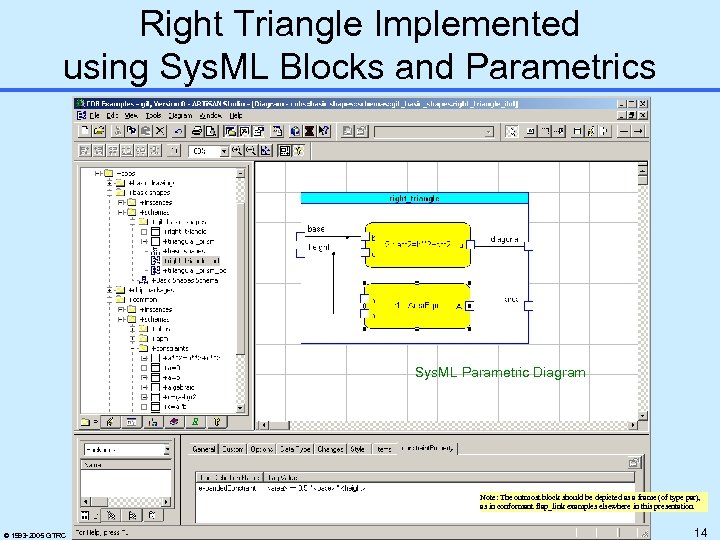The image size is (720, 540).
Task: Switch to the General properties tab
Action: [x=203, y=449]
